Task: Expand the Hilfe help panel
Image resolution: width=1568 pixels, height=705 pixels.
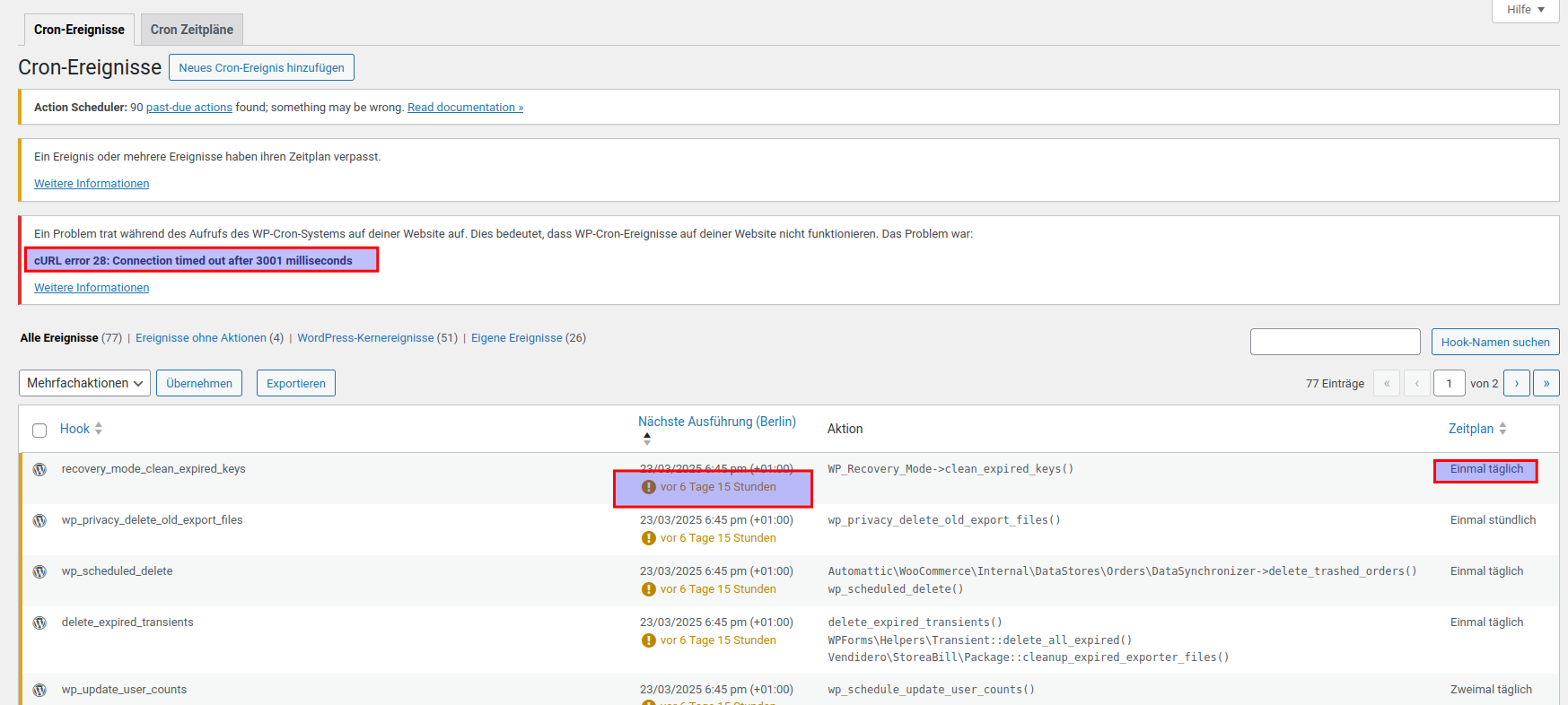Action: click(1525, 10)
